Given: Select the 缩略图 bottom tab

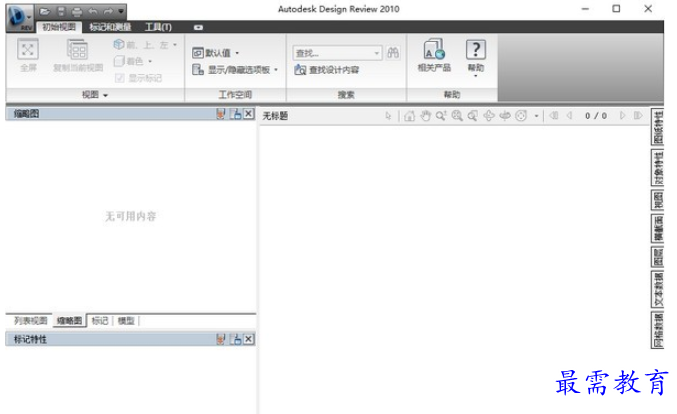Looking at the screenshot, I should click(x=69, y=321).
